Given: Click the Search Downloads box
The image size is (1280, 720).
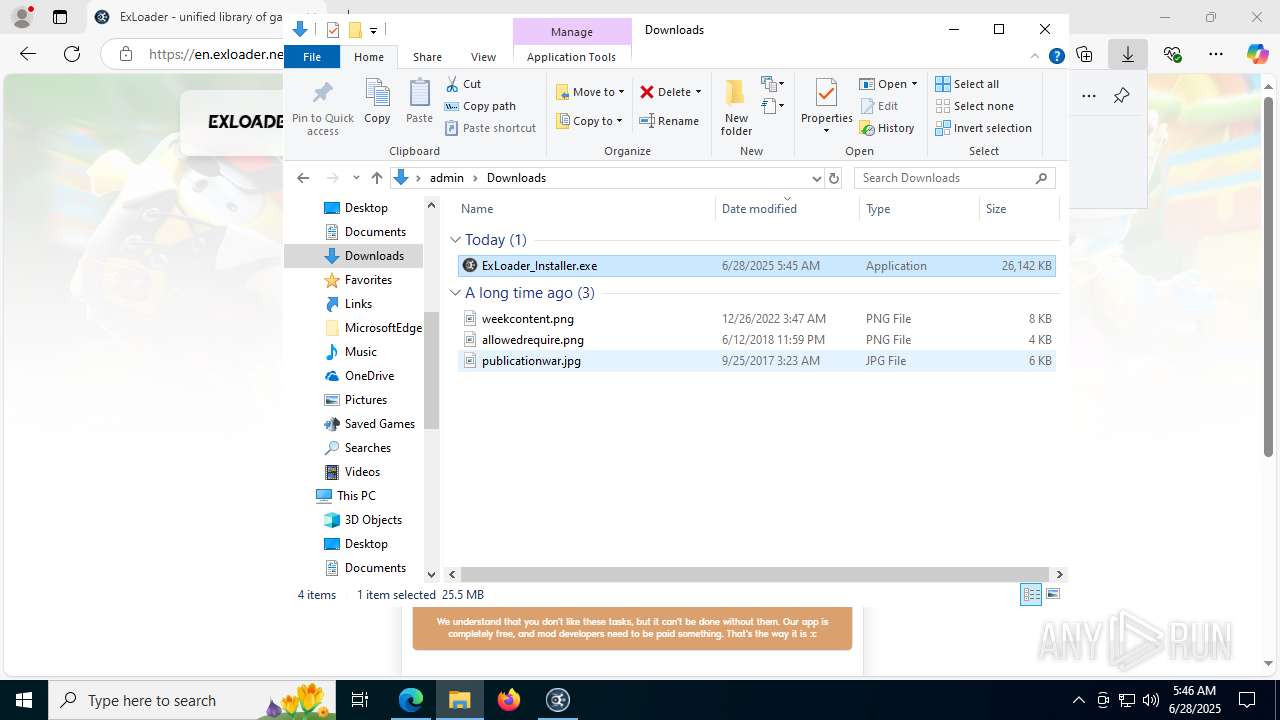Looking at the screenshot, I should click(954, 178).
